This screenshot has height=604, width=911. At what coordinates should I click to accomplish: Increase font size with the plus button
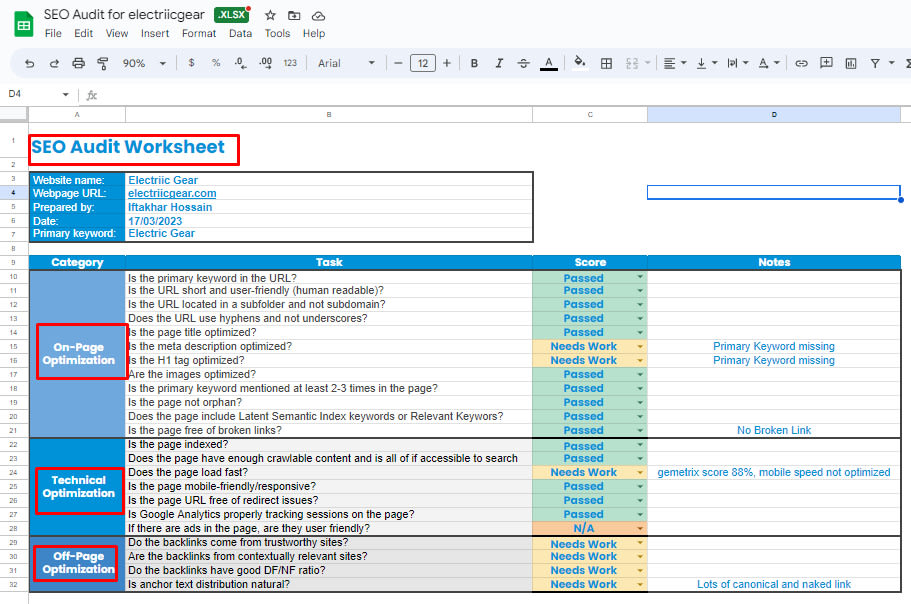coord(446,62)
